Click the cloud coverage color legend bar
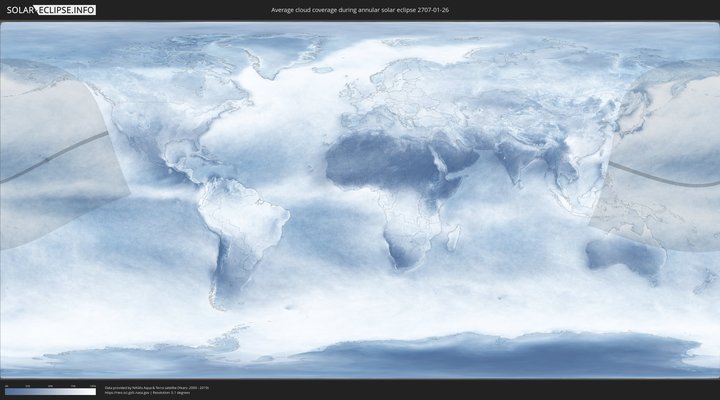The height and width of the screenshot is (400, 720). click(x=50, y=391)
